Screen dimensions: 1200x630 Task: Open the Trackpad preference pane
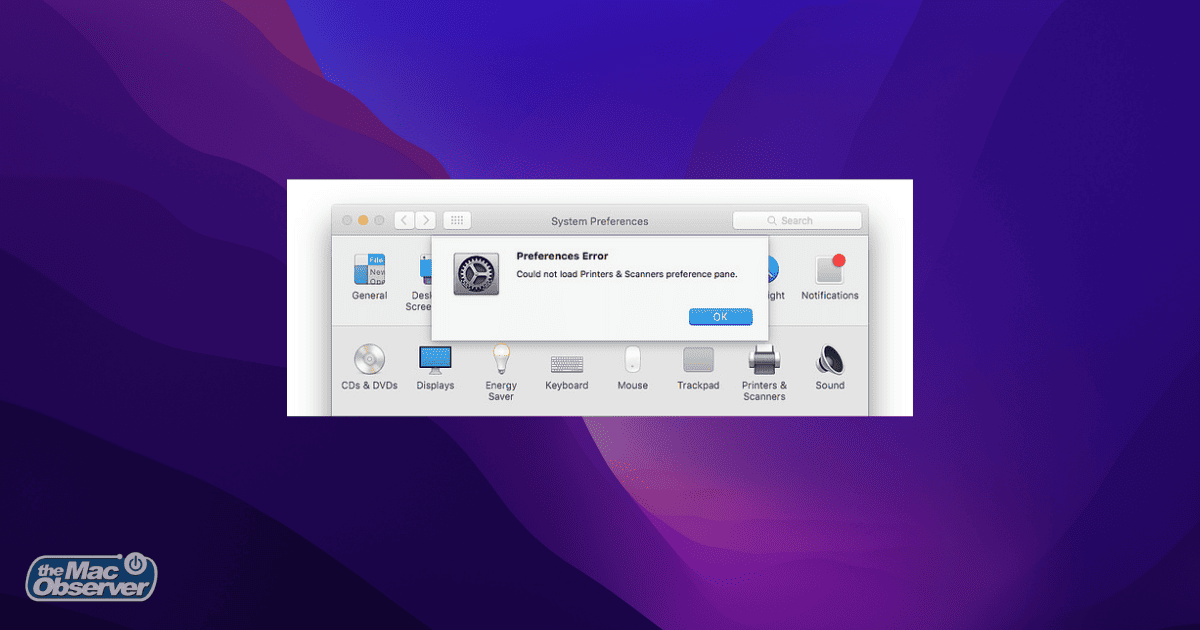click(x=698, y=360)
